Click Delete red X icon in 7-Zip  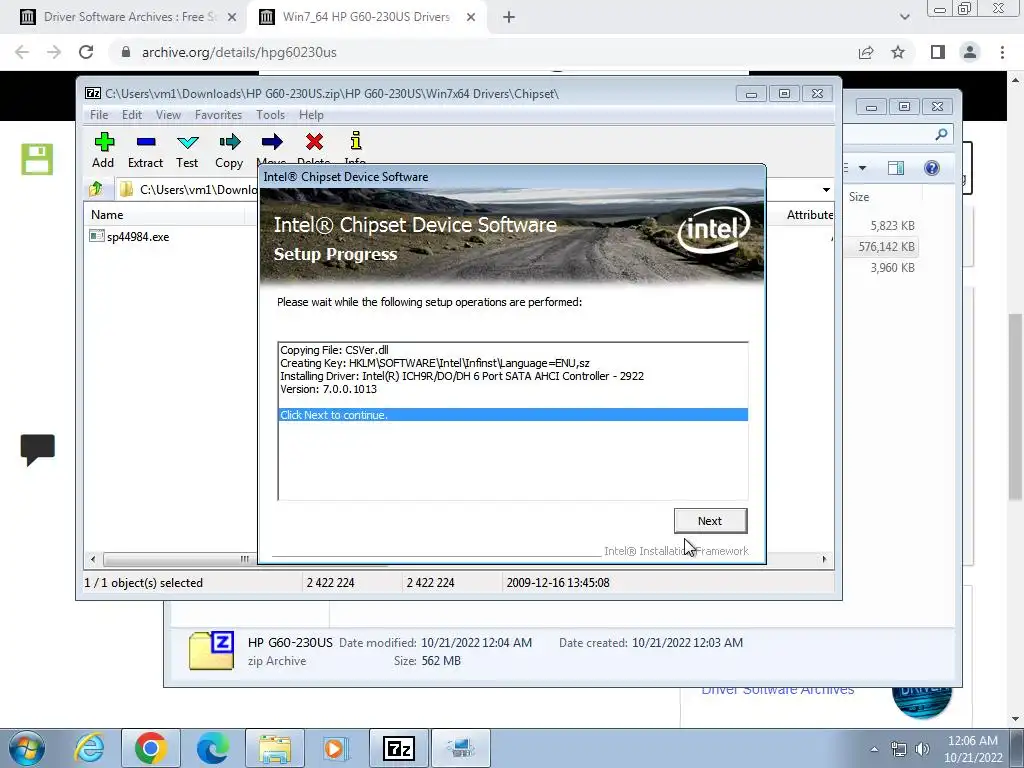pyautogui.click(x=314, y=142)
